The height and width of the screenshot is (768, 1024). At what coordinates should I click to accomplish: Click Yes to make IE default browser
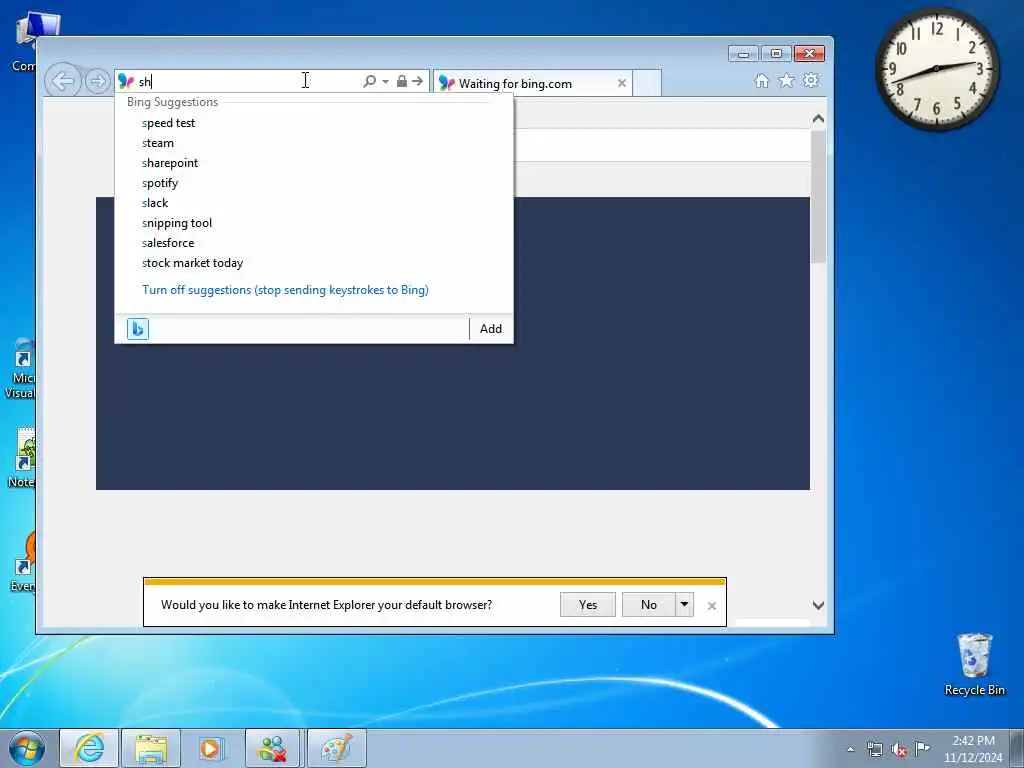588,605
